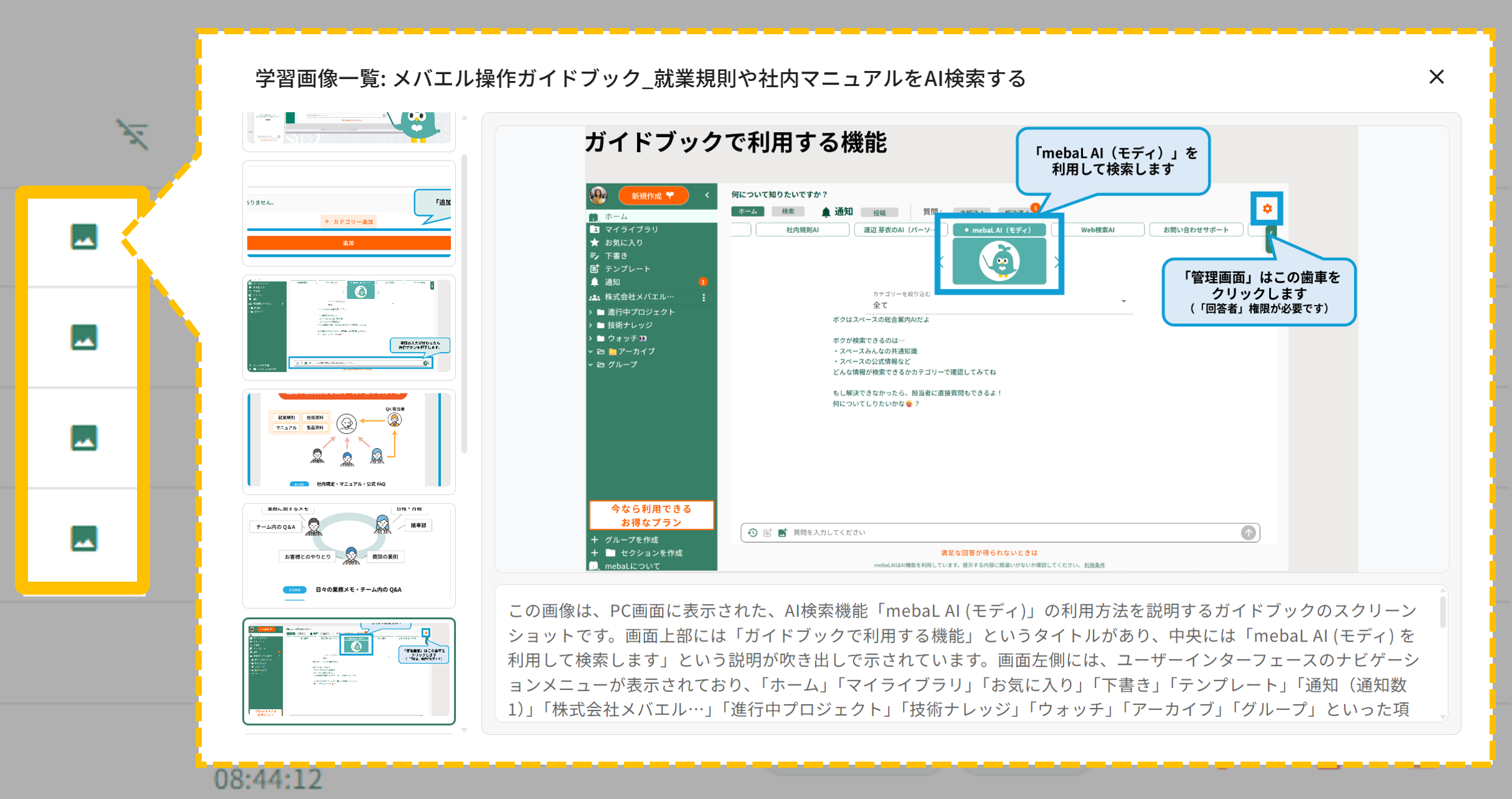Screen dimensions: 1512x799
Task: Open the topmost image icon in the background column
Action: tap(83, 237)
